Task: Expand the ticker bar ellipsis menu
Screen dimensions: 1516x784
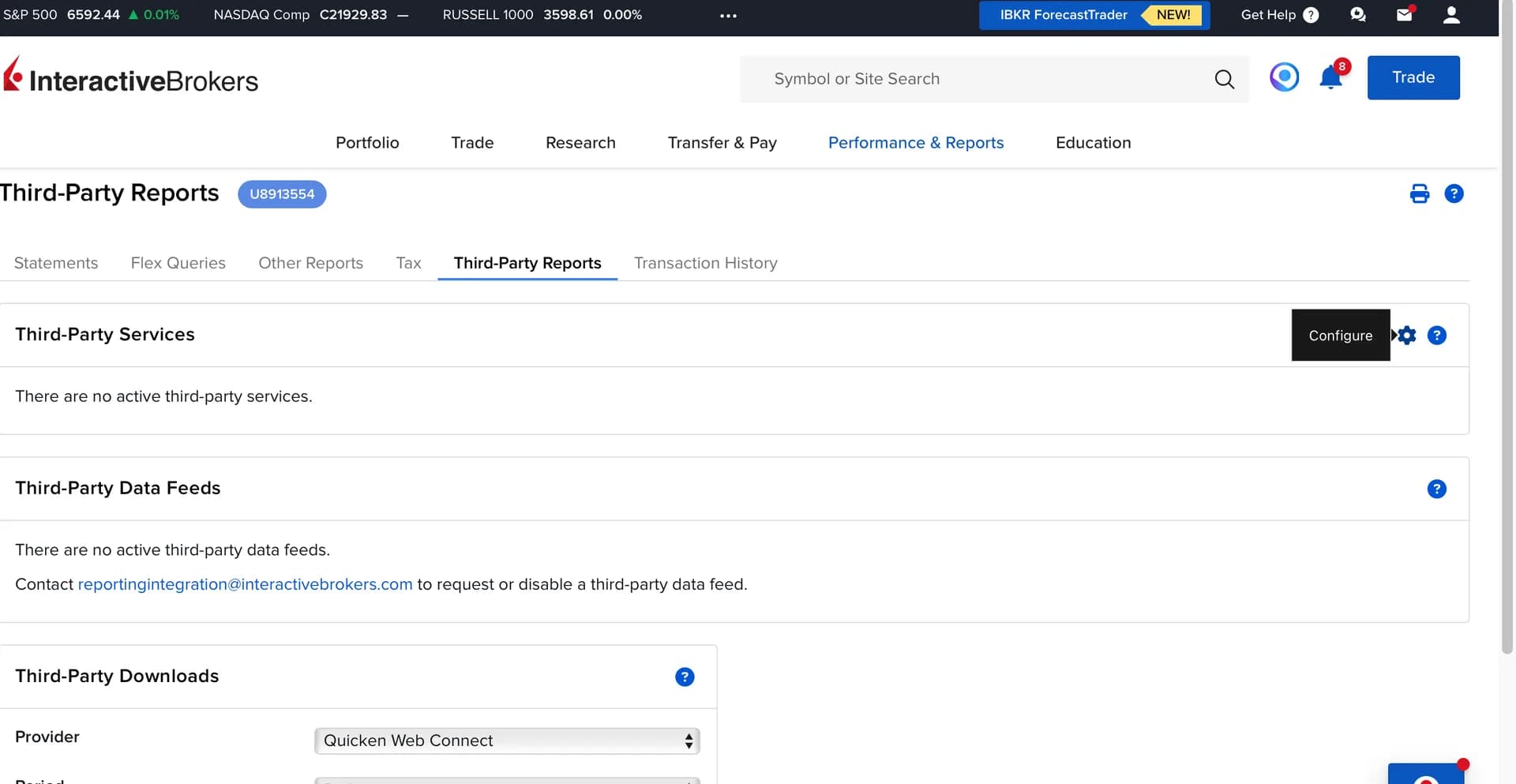Action: (x=728, y=15)
